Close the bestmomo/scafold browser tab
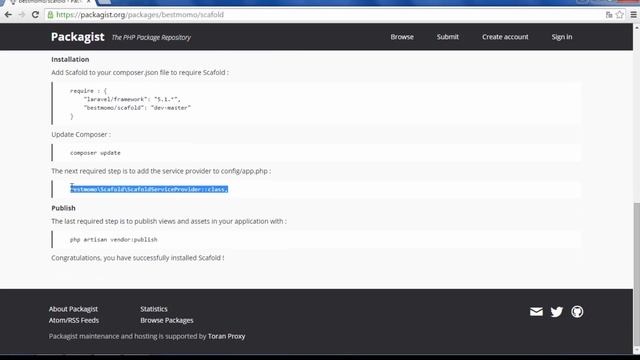The image size is (640, 360). coord(88,2)
